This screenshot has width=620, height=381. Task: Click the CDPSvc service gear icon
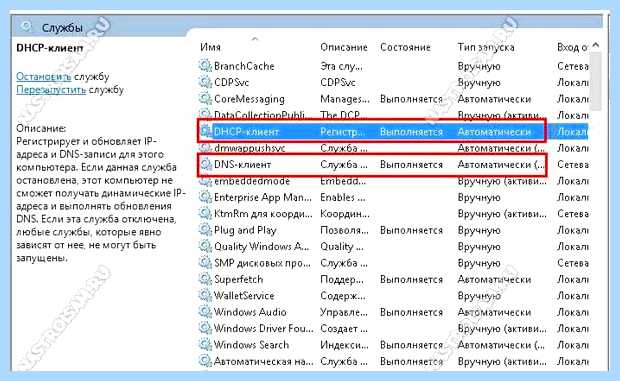click(205, 82)
